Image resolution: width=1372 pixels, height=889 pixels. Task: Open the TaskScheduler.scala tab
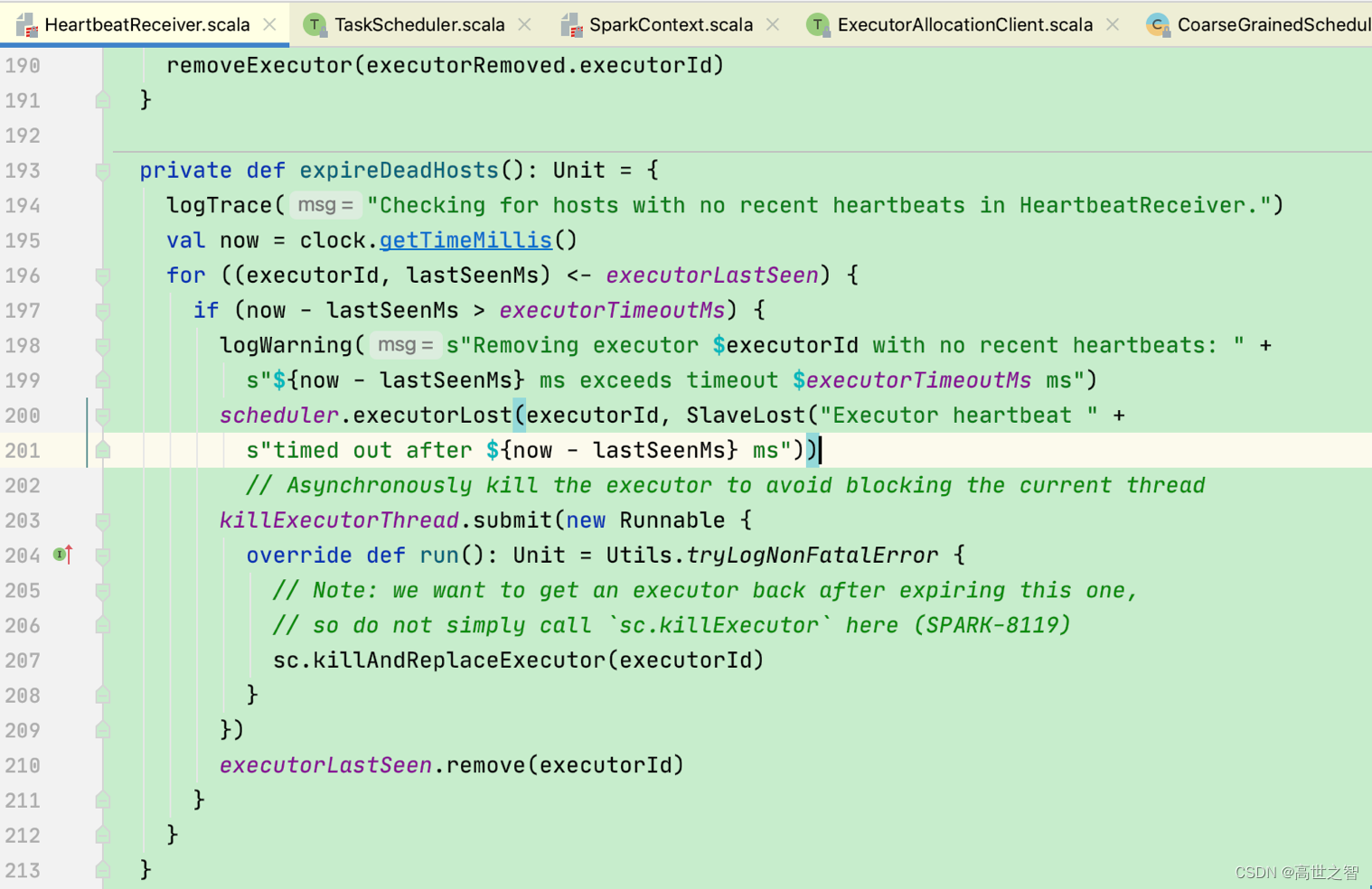pos(419,24)
